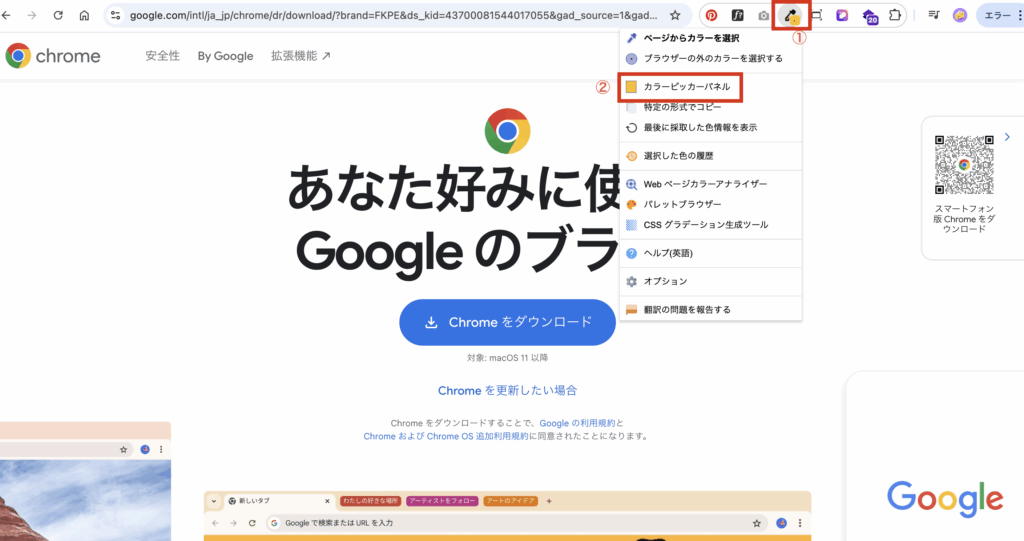Reload the page
This screenshot has width=1024, height=541.
coord(58,16)
